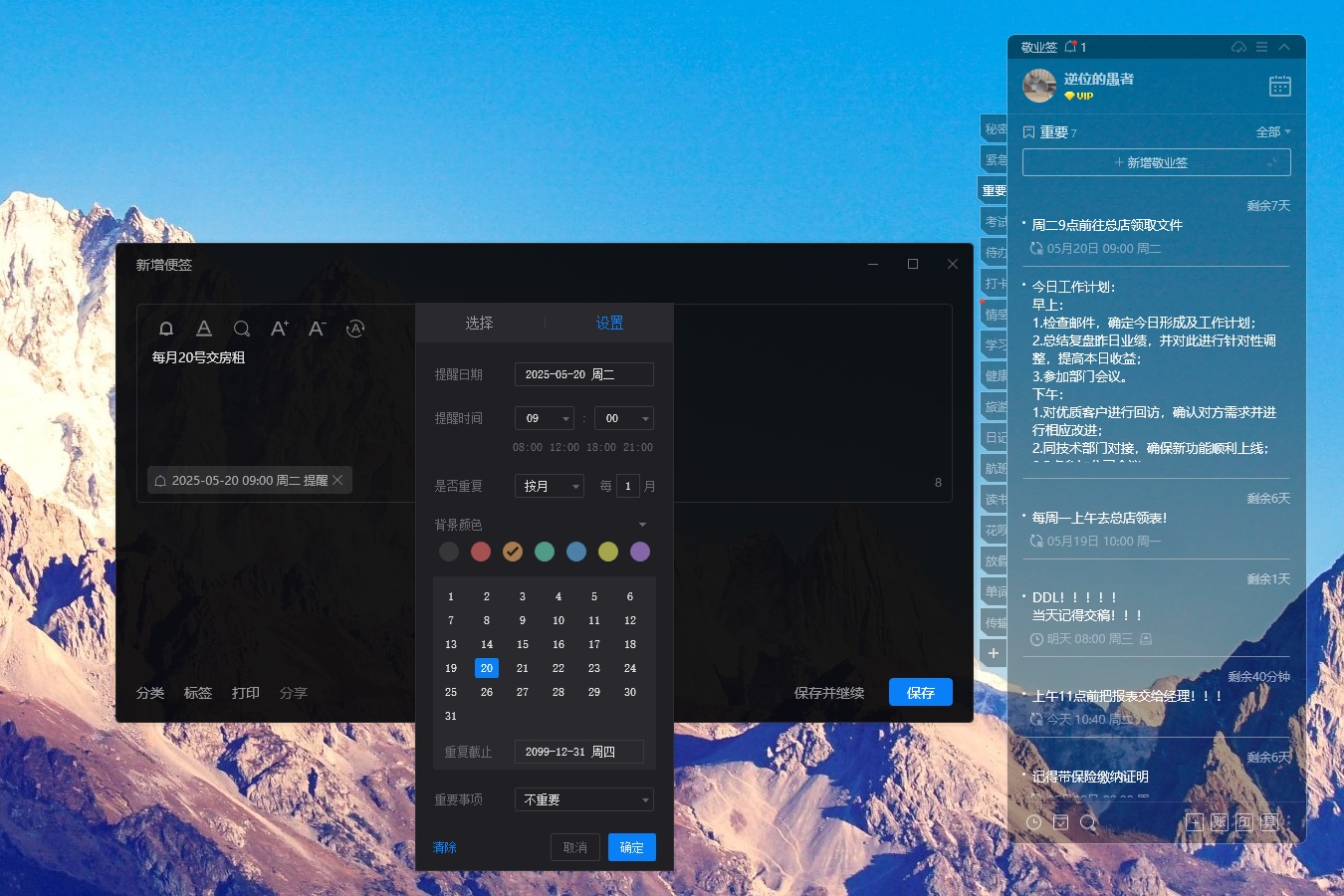Open the hamburger menu in 敬业签 header
Viewport: 1344px width, 896px height.
coord(1261,47)
